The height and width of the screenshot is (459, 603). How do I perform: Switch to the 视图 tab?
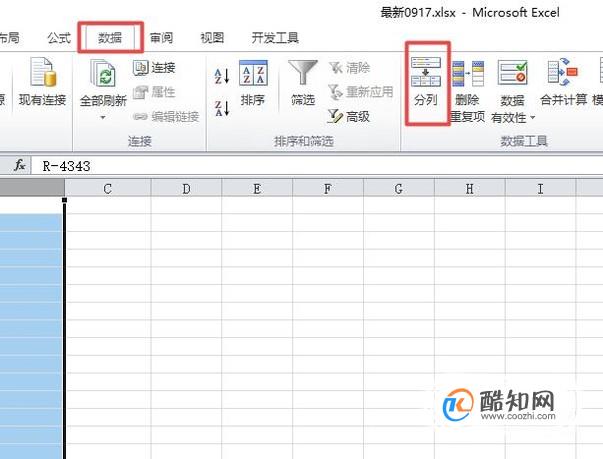(212, 38)
